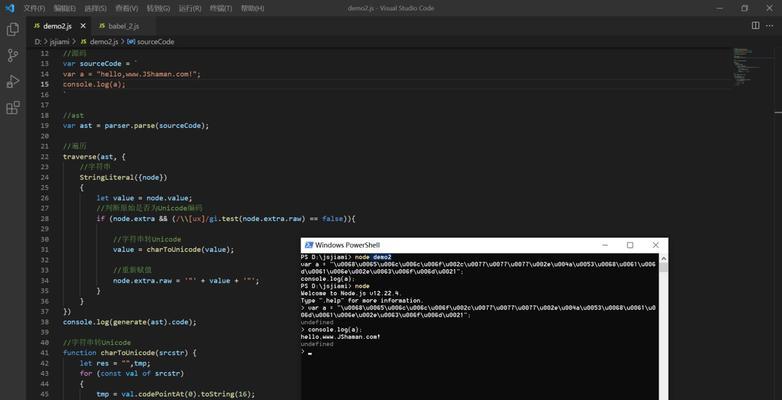The height and width of the screenshot is (400, 782).
Task: Click the "hello,www.JShaman.com!" output in PowerShell
Action: (341, 337)
